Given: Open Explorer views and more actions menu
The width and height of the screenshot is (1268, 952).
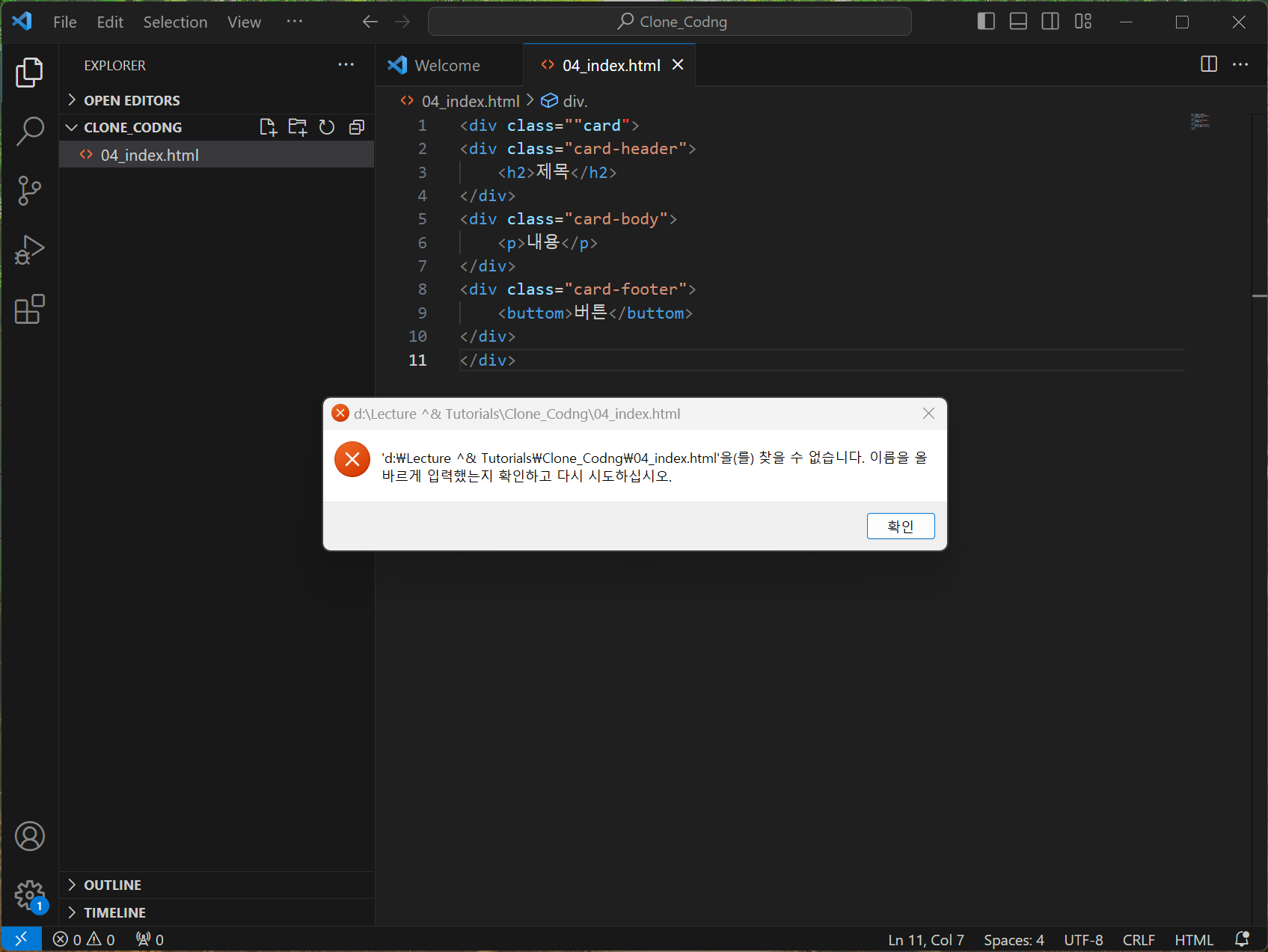Looking at the screenshot, I should coord(346,65).
